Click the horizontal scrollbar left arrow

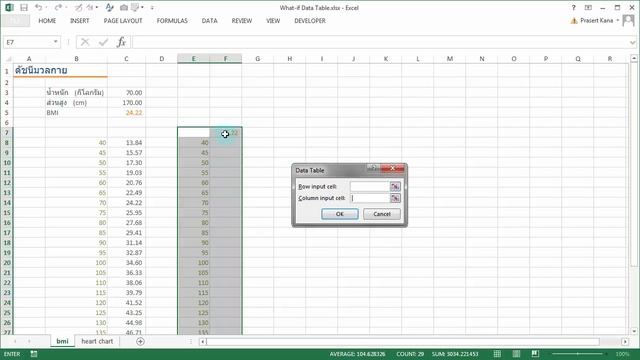tap(202, 342)
